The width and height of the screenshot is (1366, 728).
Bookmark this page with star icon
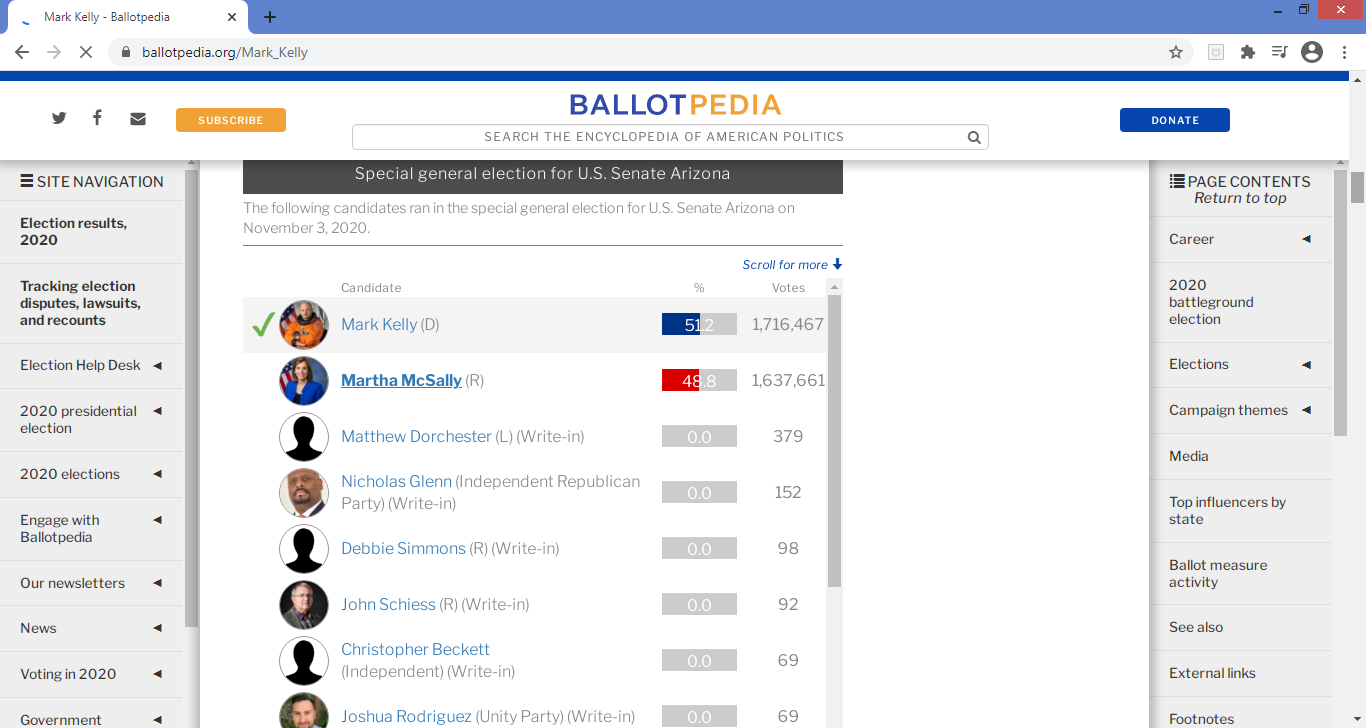[1176, 52]
